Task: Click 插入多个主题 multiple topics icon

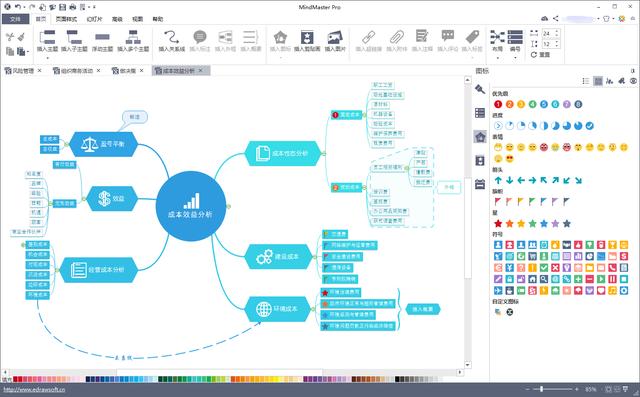Action: tap(133, 41)
